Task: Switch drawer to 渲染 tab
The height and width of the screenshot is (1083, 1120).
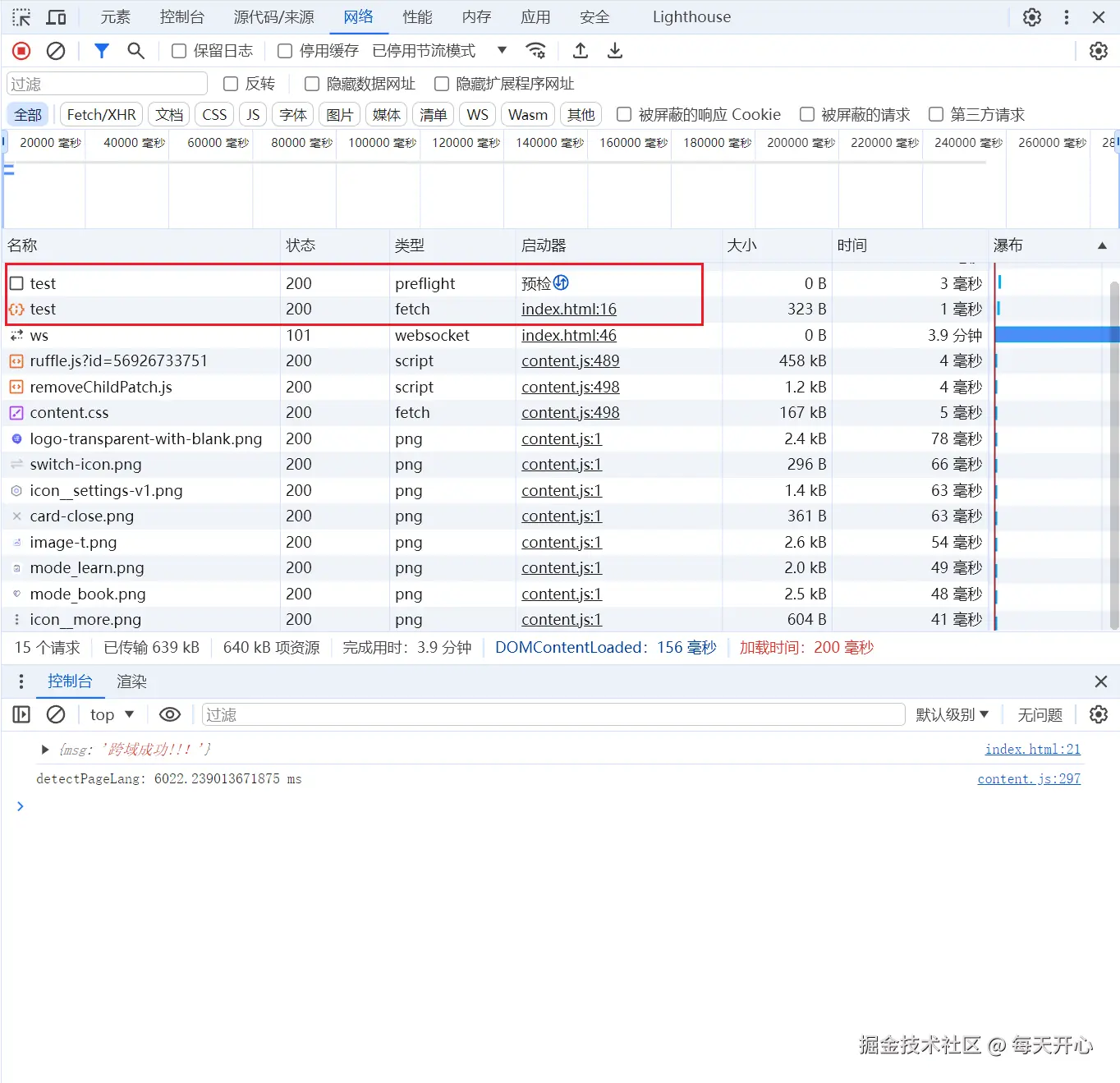Action: coord(131,681)
